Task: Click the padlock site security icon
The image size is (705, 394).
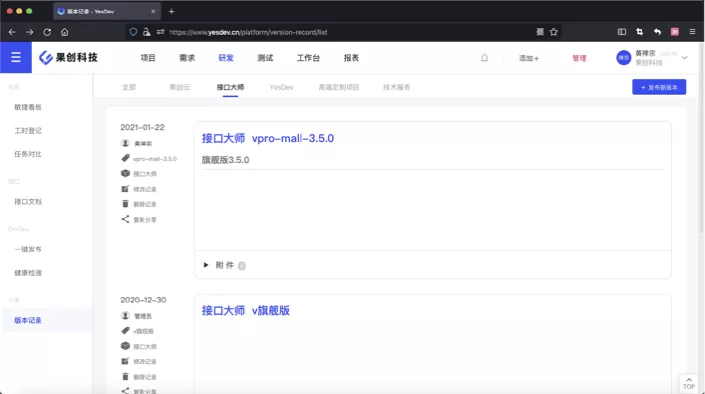Action: pyautogui.click(x=147, y=32)
